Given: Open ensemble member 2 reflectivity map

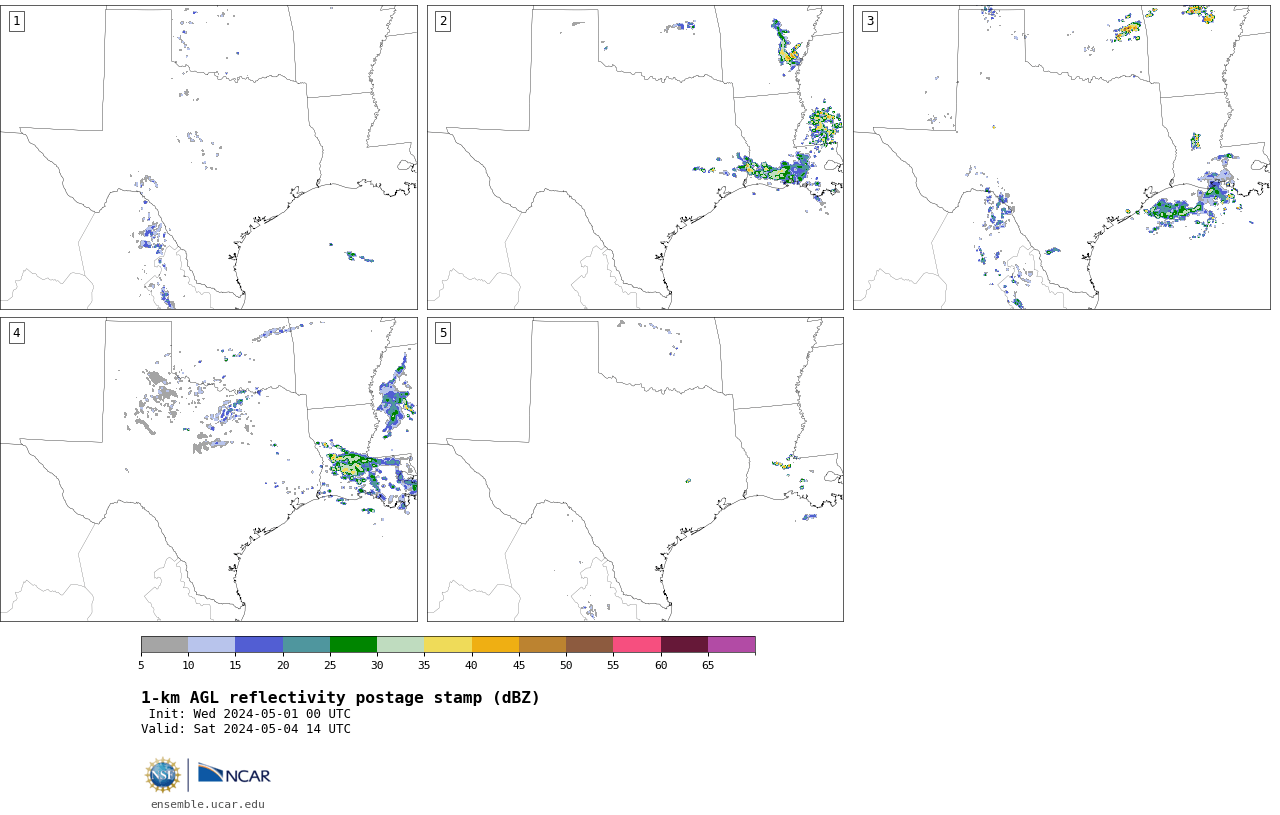Looking at the screenshot, I should pyautogui.click(x=635, y=157).
